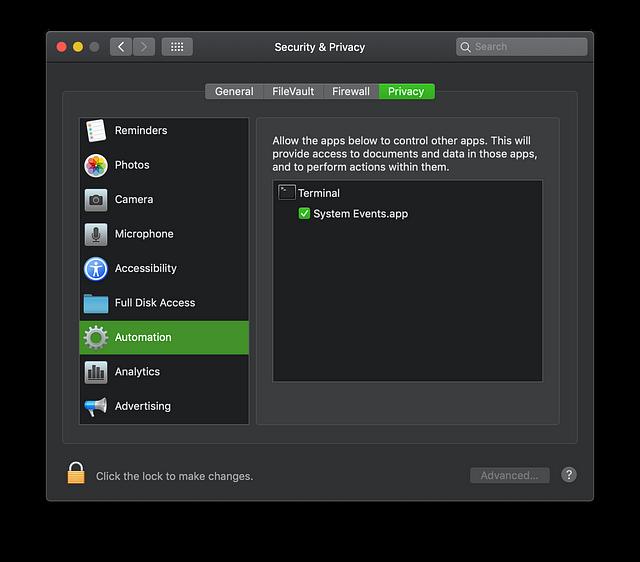Select the Accessibility label in sidebar
The image size is (640, 562).
coord(146,268)
